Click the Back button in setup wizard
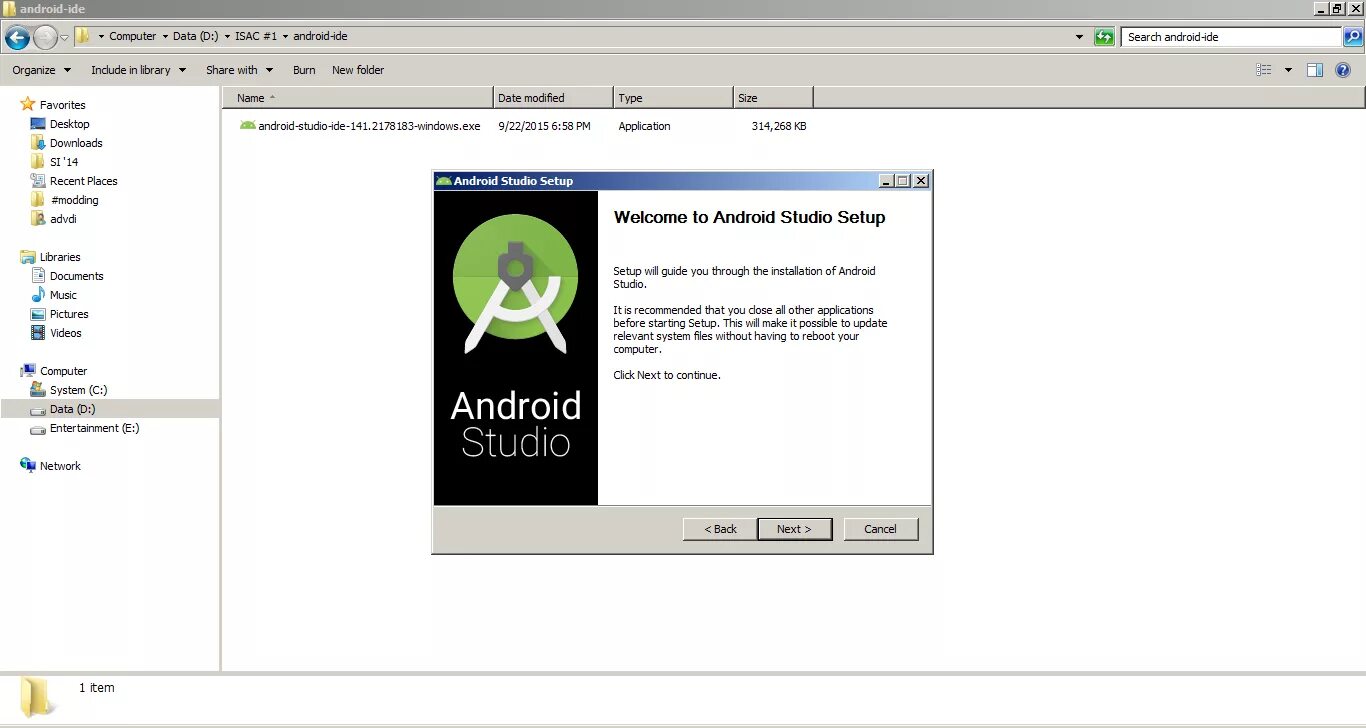This screenshot has height=728, width=1366. coord(720,529)
